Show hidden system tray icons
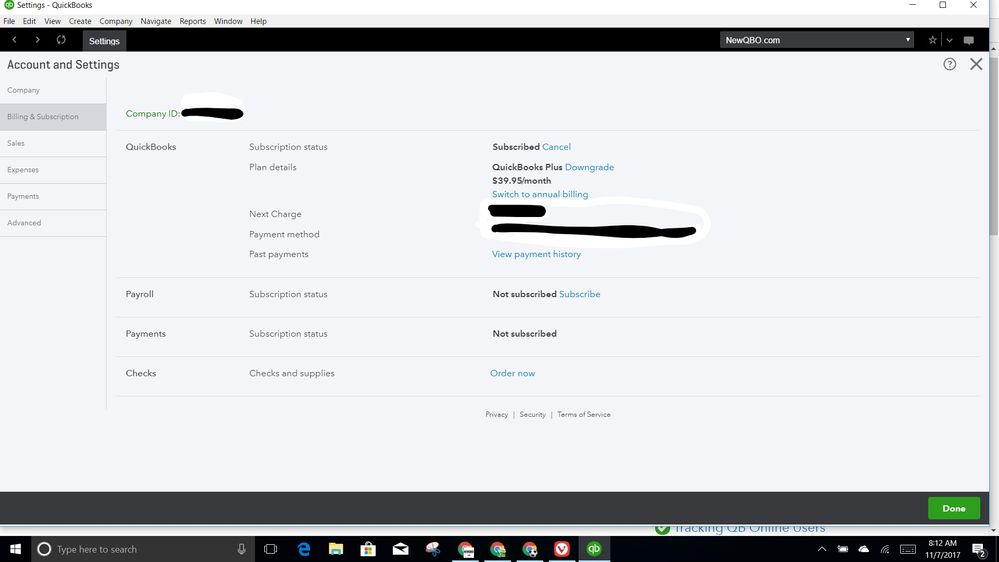This screenshot has height=562, width=999. [x=822, y=549]
